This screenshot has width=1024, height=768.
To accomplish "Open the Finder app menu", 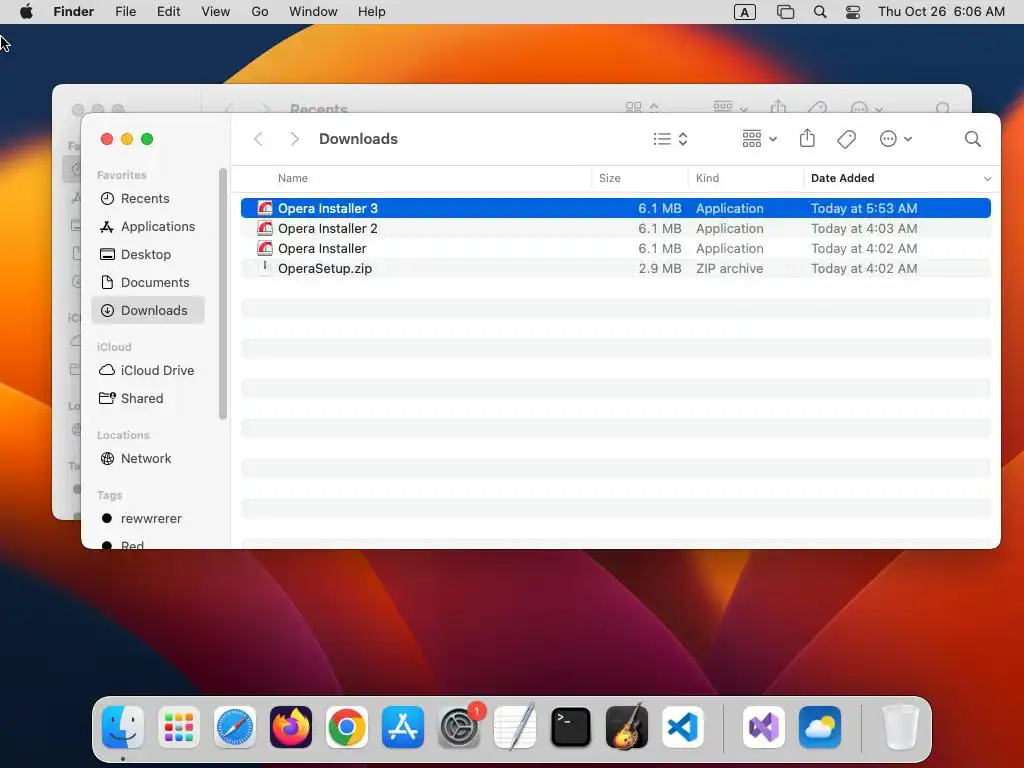I will pyautogui.click(x=73, y=12).
